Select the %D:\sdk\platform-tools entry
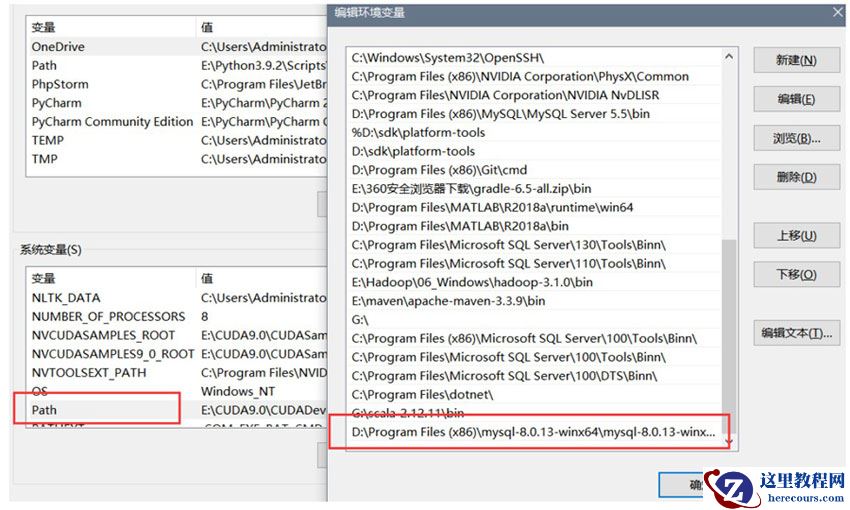The height and width of the screenshot is (510, 850). [x=535, y=132]
